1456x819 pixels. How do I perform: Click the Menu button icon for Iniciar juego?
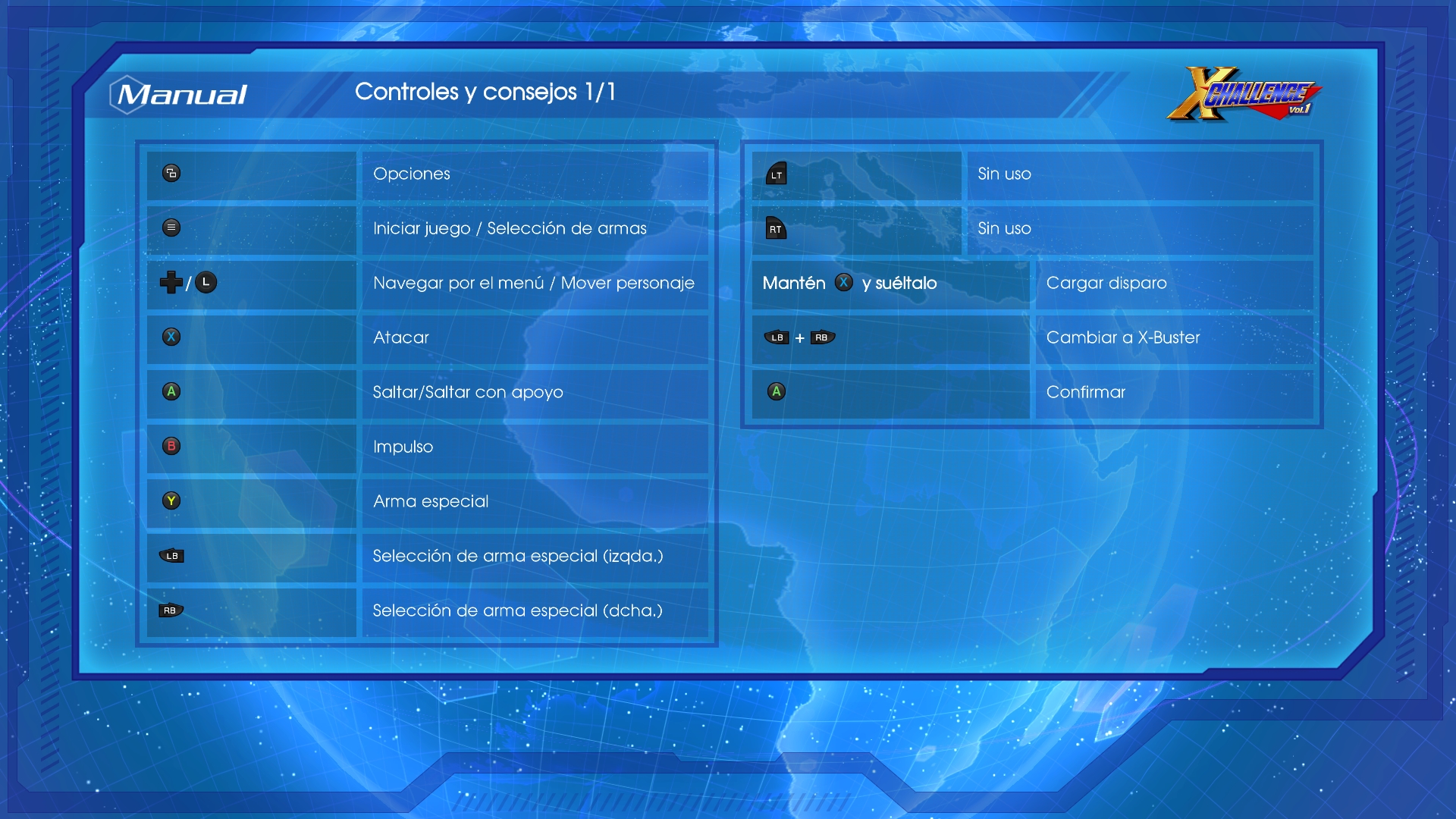click(171, 227)
